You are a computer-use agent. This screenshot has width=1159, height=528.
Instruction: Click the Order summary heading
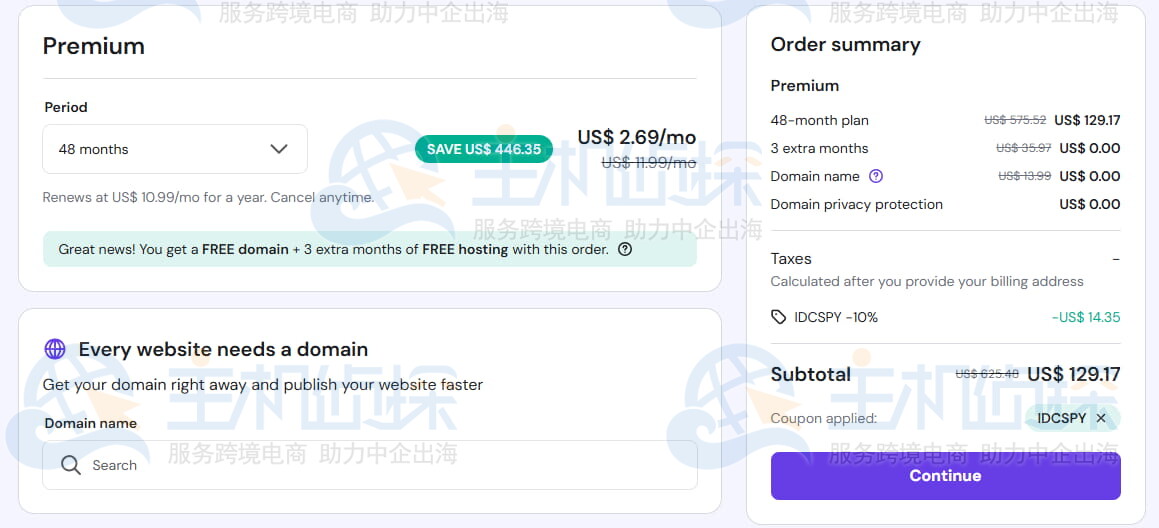coord(845,44)
